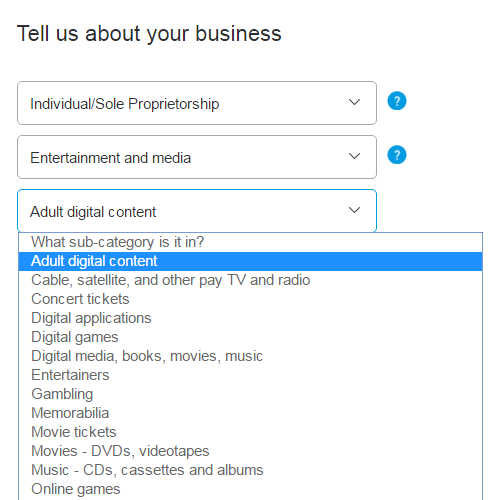Open the Individual/Sole Proprietorship dropdown

tap(197, 103)
